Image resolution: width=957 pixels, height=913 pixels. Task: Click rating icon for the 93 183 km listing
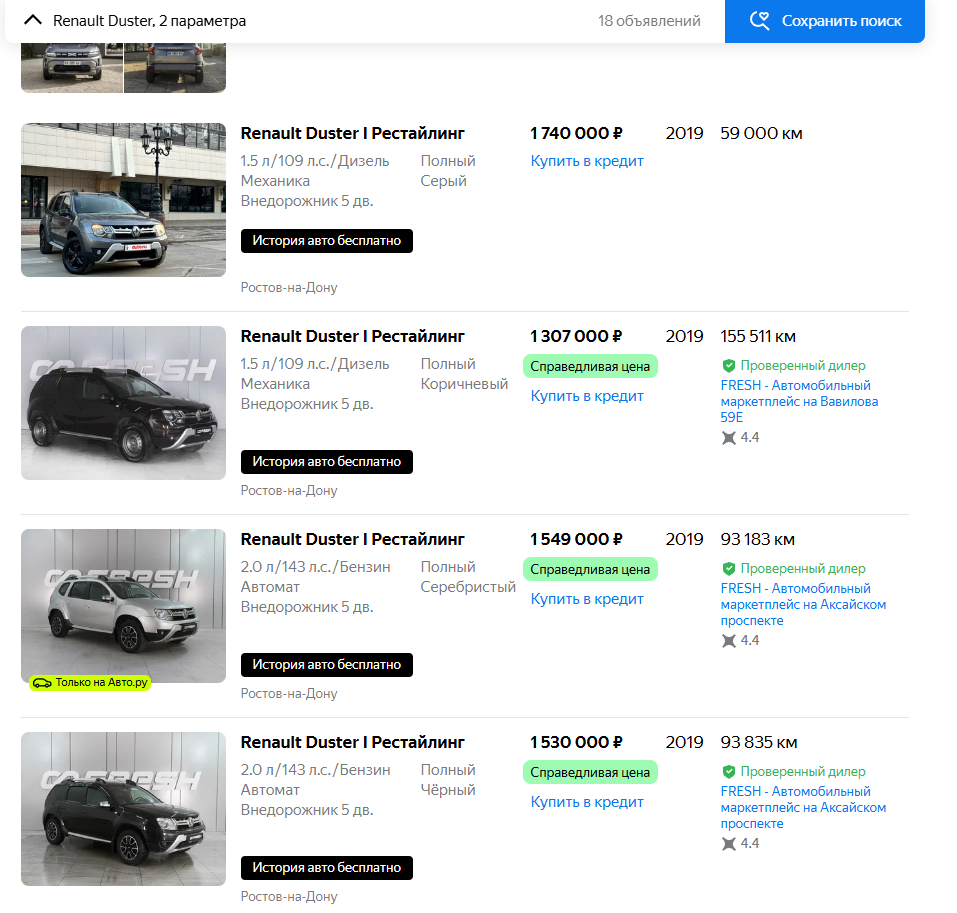(729, 641)
